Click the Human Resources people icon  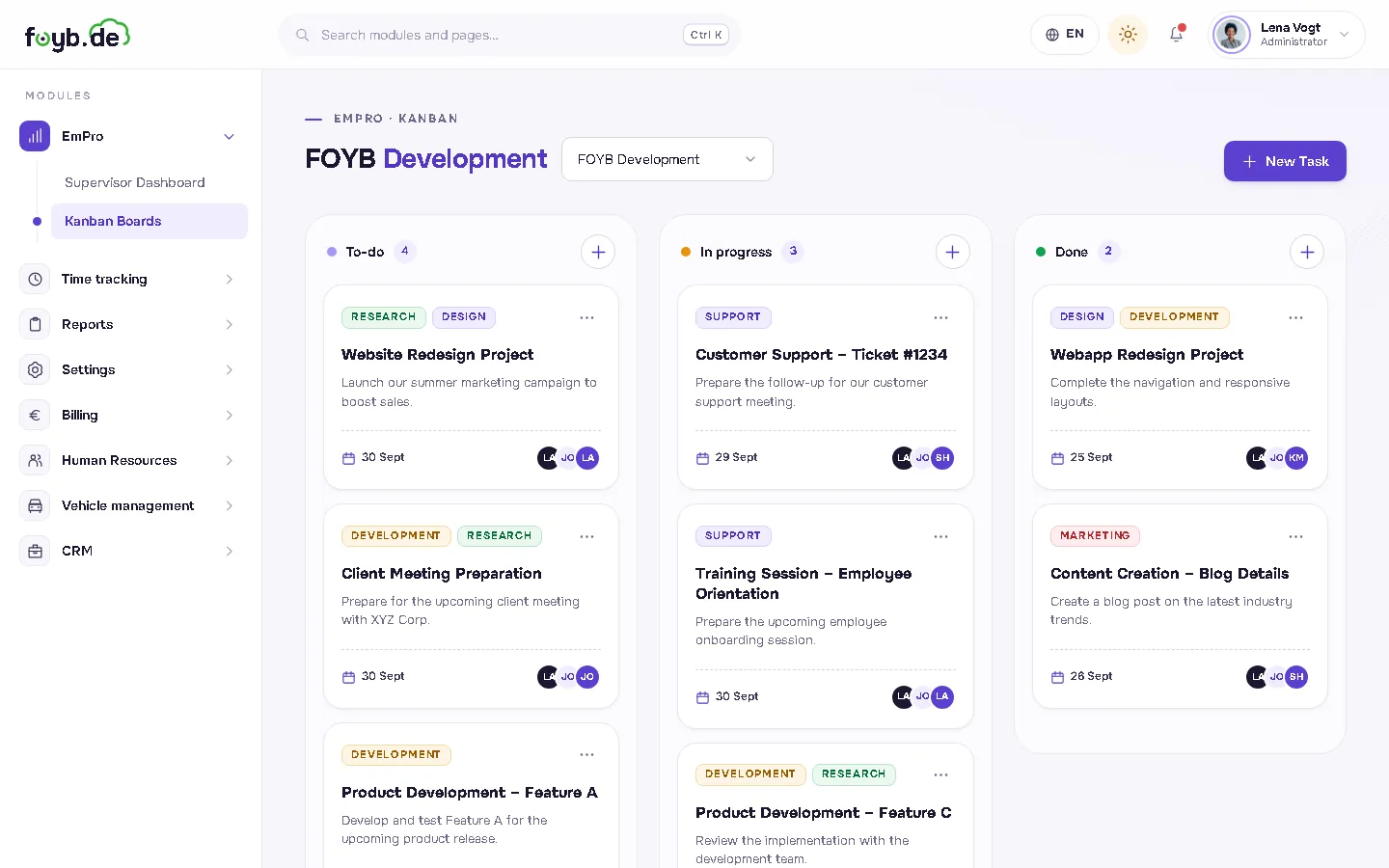click(x=35, y=460)
